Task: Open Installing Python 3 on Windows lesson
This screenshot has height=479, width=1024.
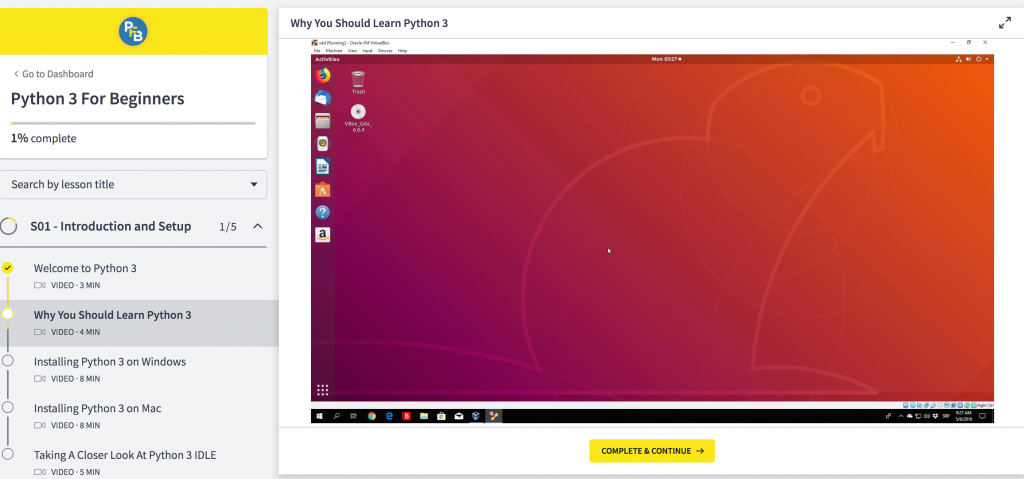Action: tap(110, 362)
